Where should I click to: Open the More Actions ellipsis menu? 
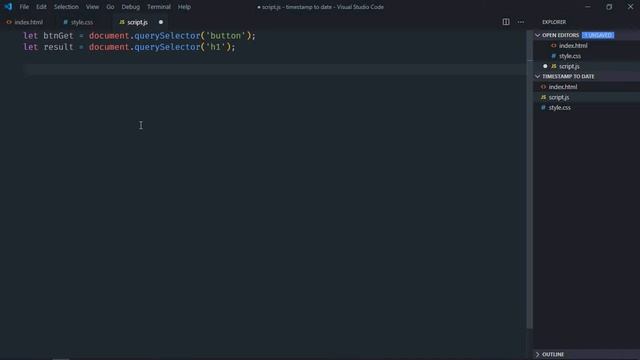point(521,22)
